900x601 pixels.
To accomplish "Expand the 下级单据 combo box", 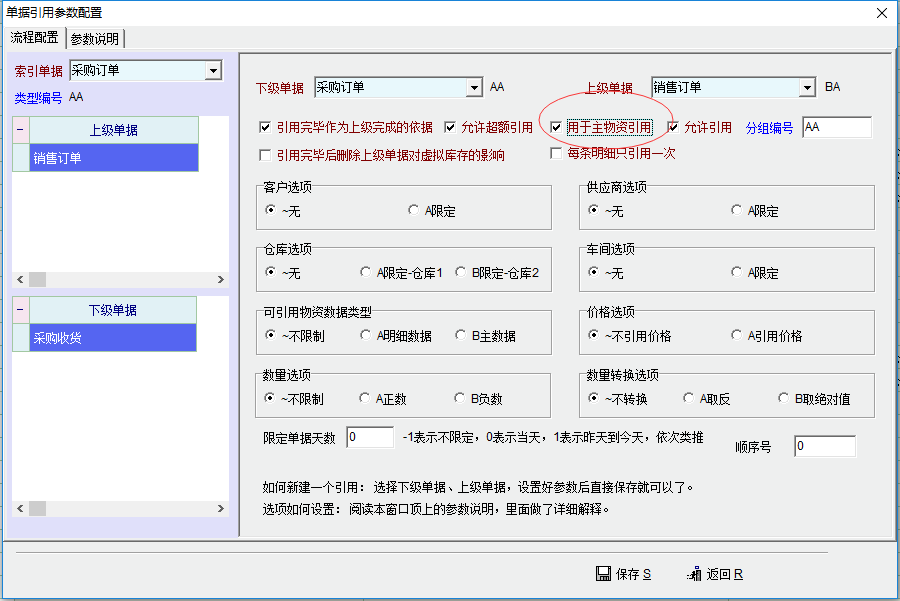I will 474,88.
